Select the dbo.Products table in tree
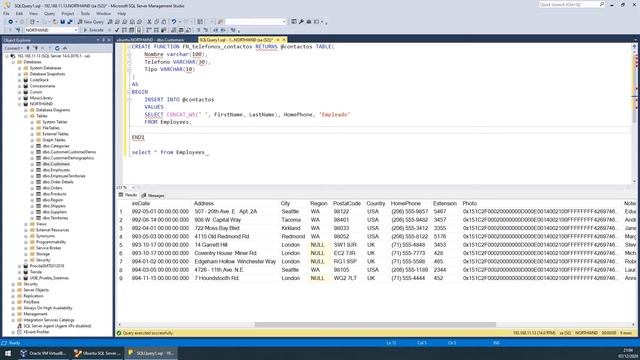Image resolution: width=640 pixels, height=360 pixels. point(54,194)
